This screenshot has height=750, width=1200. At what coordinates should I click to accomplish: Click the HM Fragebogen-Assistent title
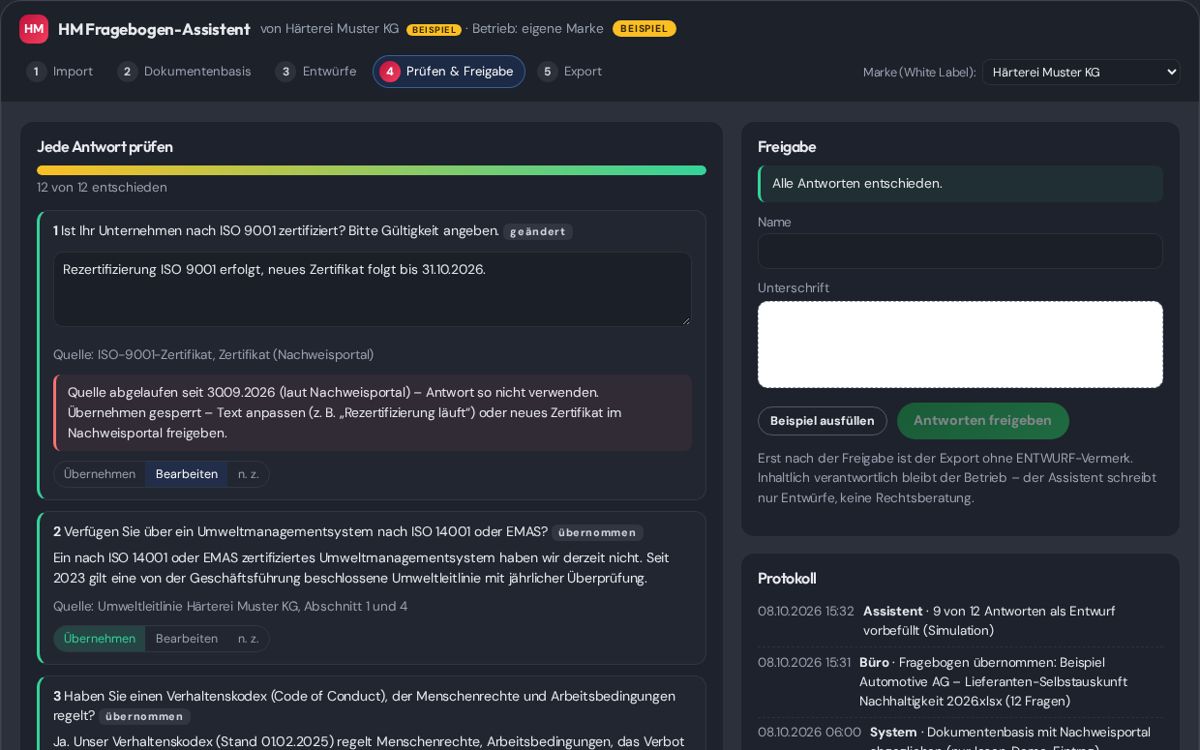(x=154, y=29)
